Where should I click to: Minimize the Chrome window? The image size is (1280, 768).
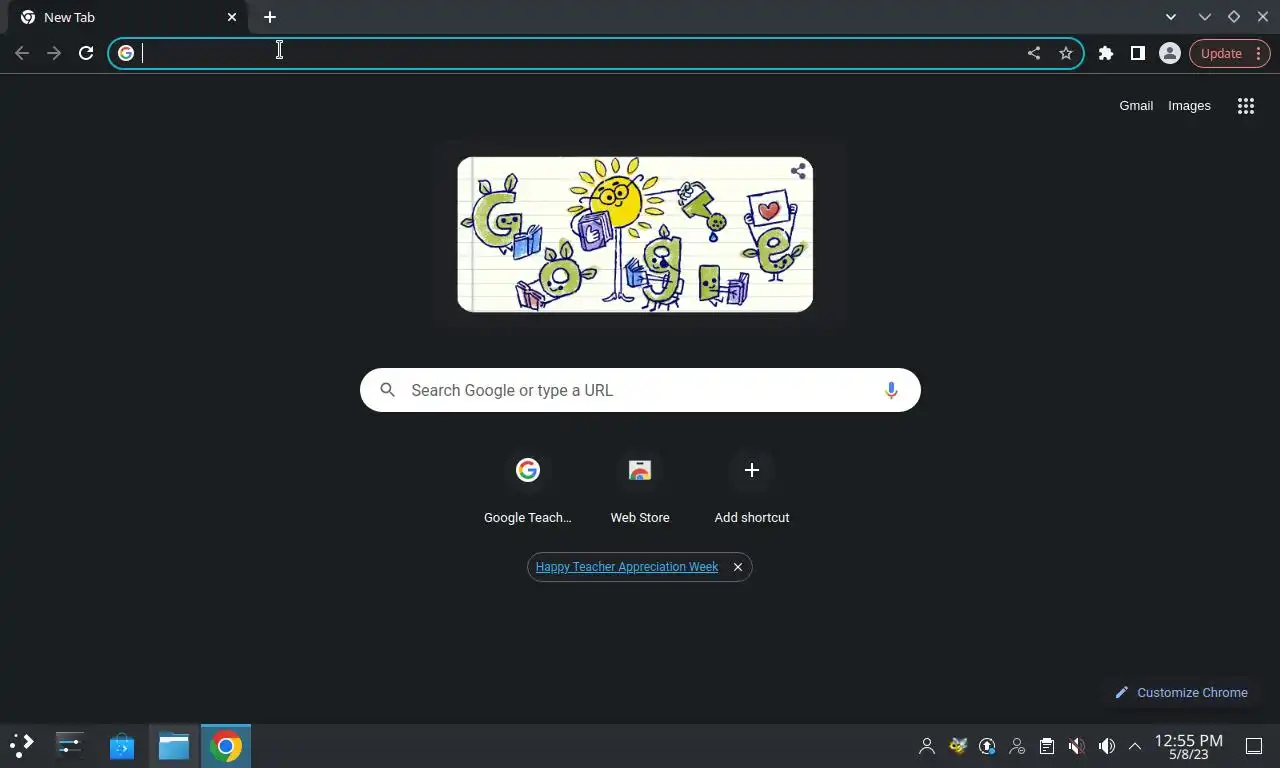(x=1205, y=17)
